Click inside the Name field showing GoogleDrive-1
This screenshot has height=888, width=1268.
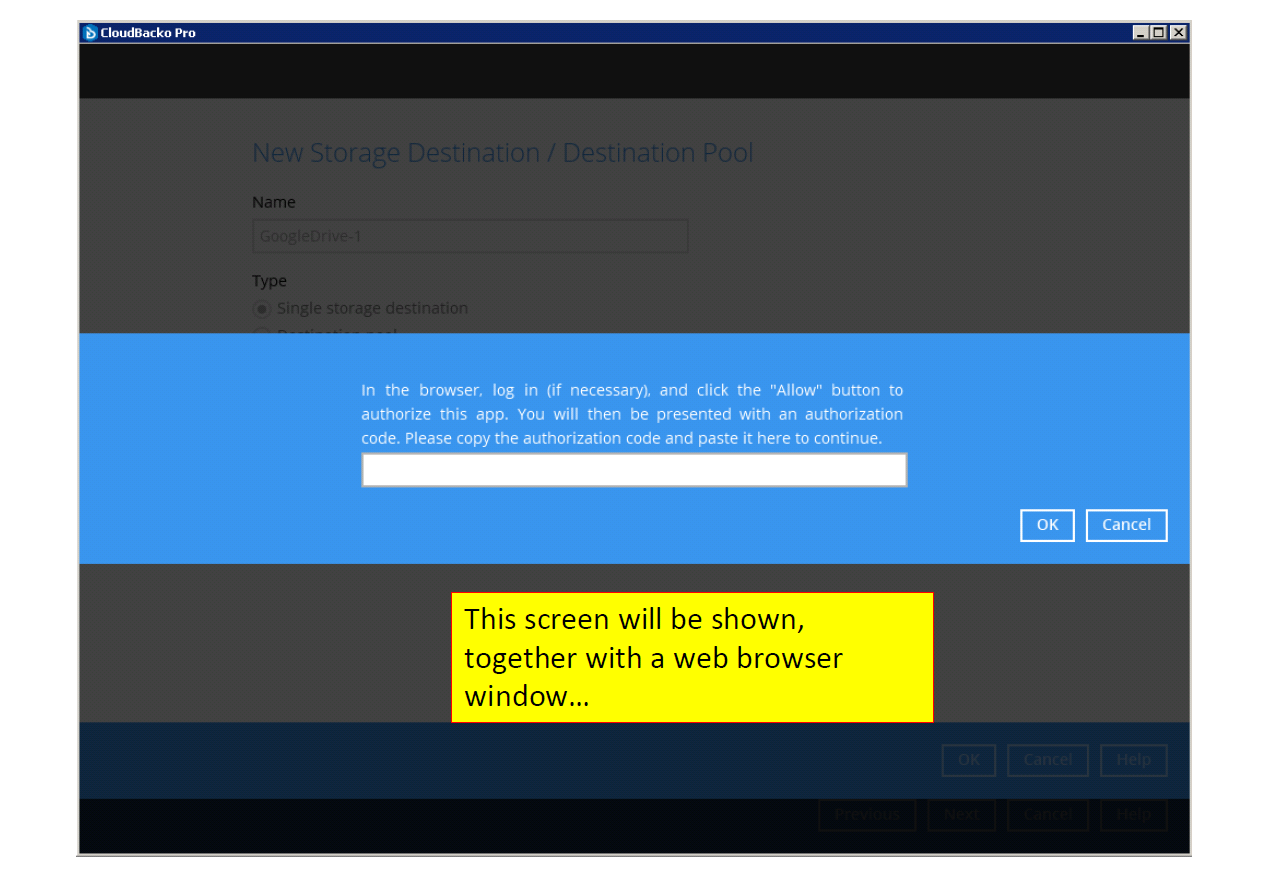(x=470, y=236)
